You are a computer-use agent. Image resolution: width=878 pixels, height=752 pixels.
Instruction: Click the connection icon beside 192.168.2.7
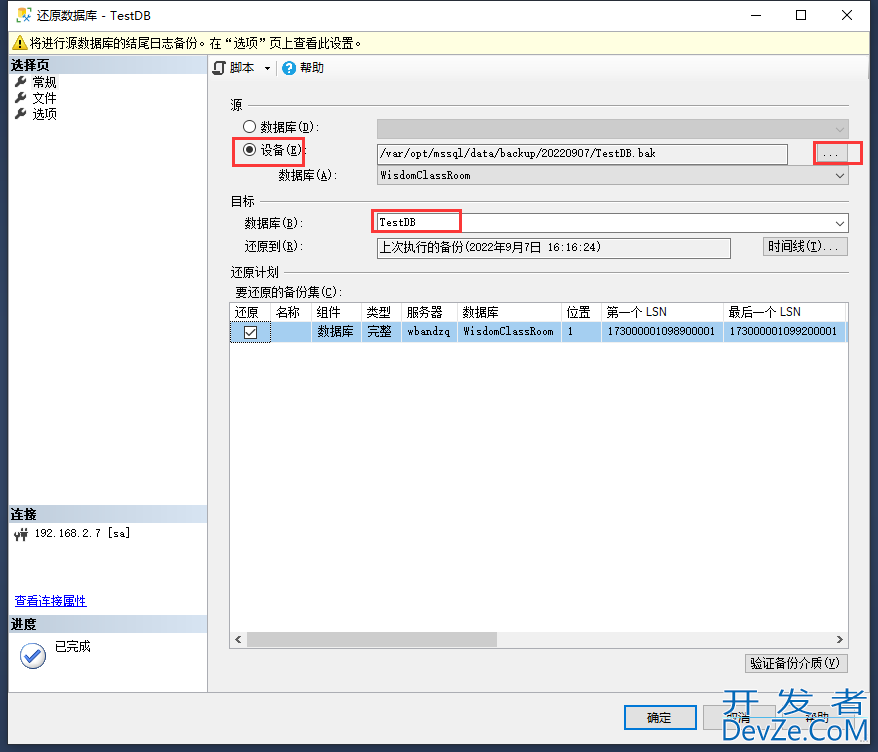click(21, 535)
